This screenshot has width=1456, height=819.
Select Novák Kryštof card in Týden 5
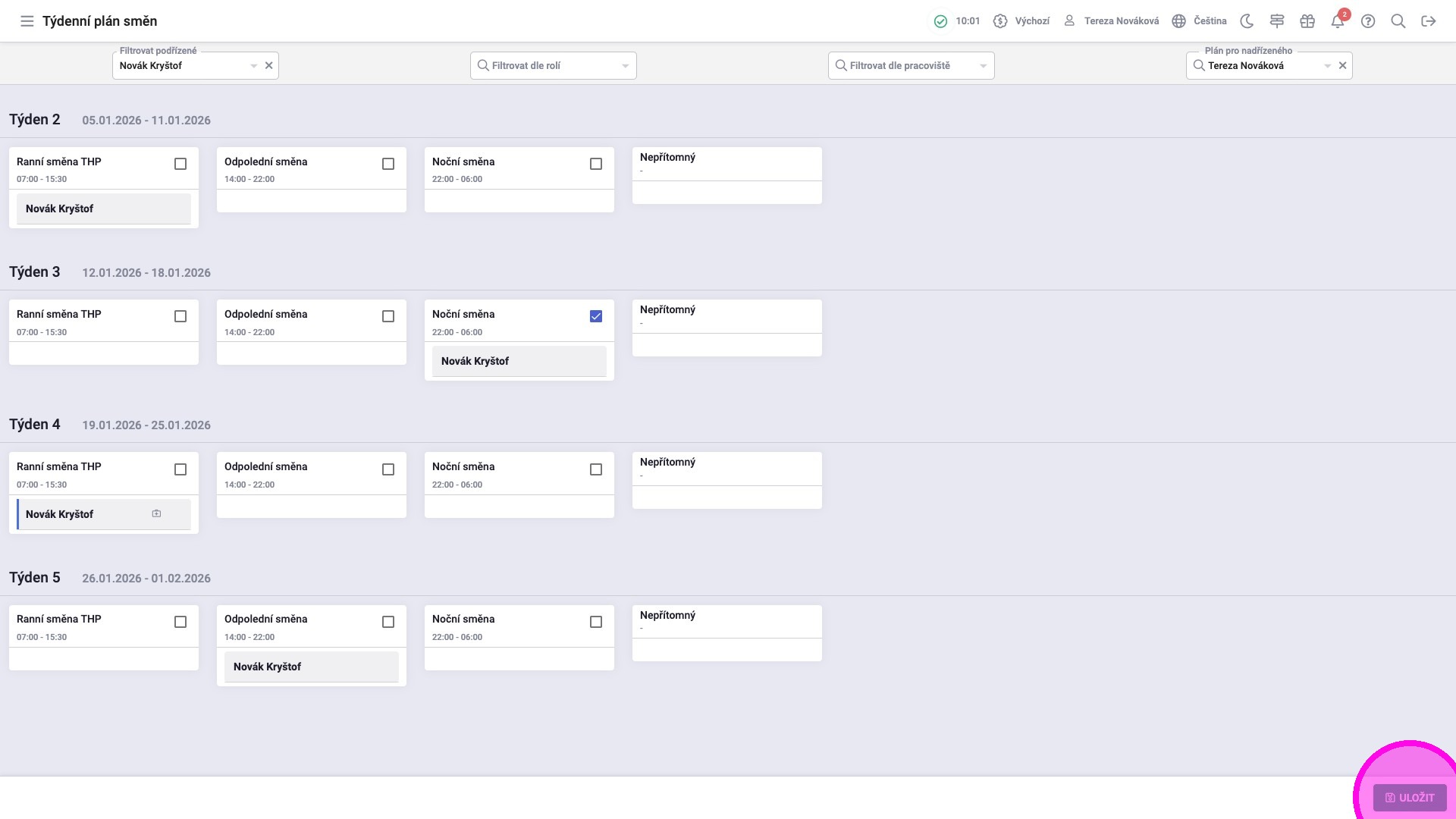click(311, 667)
